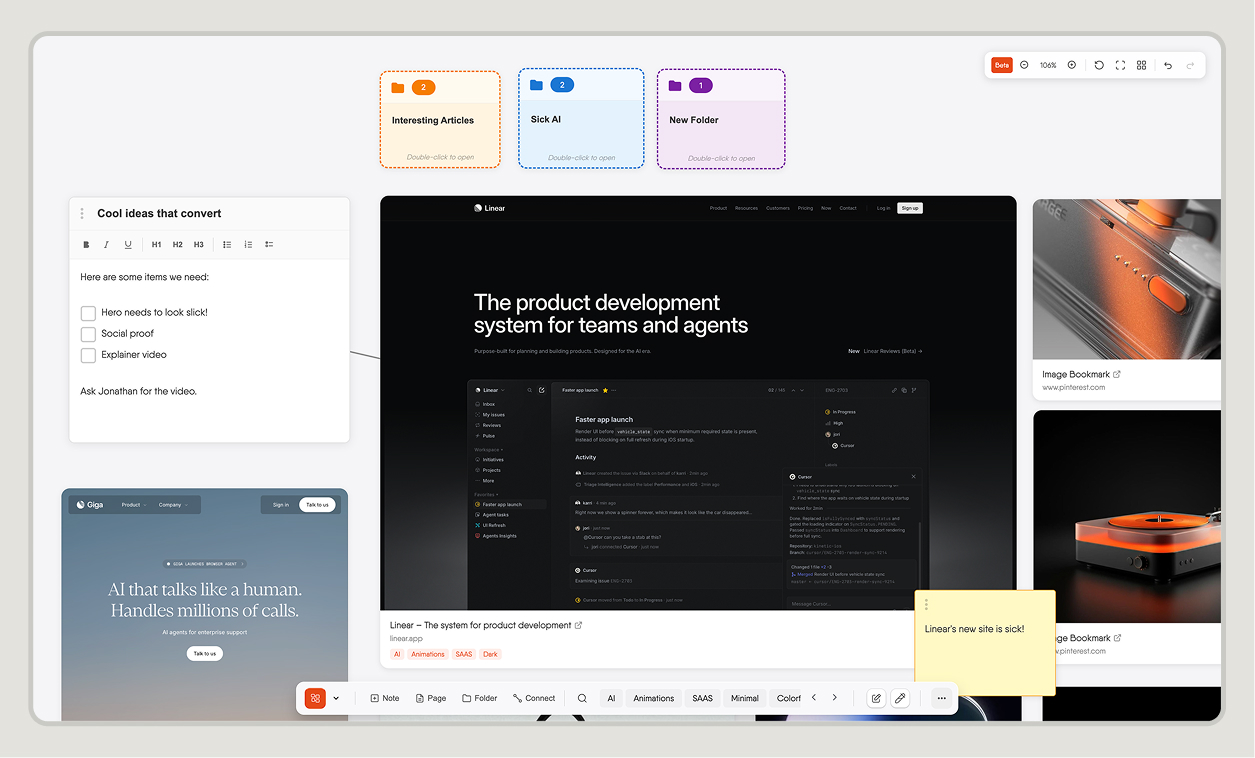
Task: Click the orange Beta badge
Action: coord(1001,65)
